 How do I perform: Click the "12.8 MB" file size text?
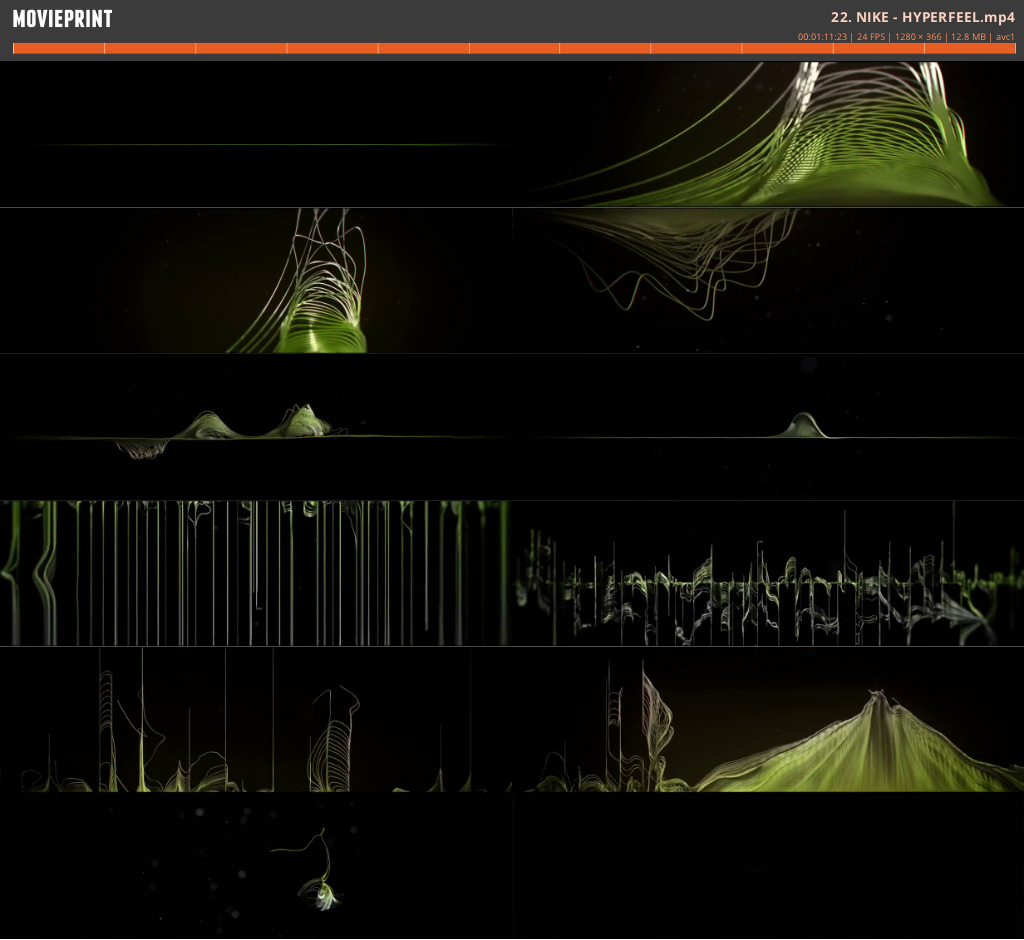pyautogui.click(x=968, y=37)
